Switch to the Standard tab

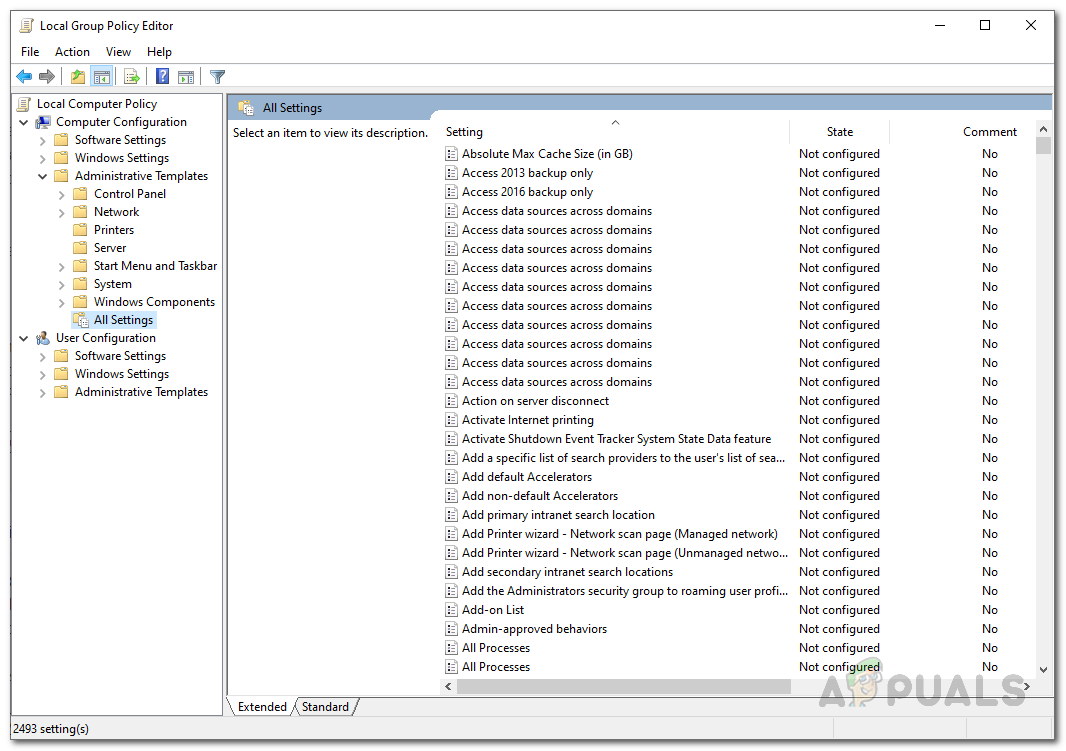pyautogui.click(x=325, y=707)
